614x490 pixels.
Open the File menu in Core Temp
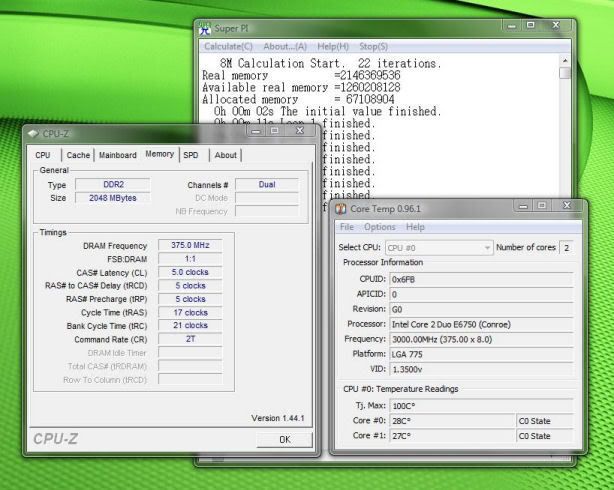(x=347, y=227)
